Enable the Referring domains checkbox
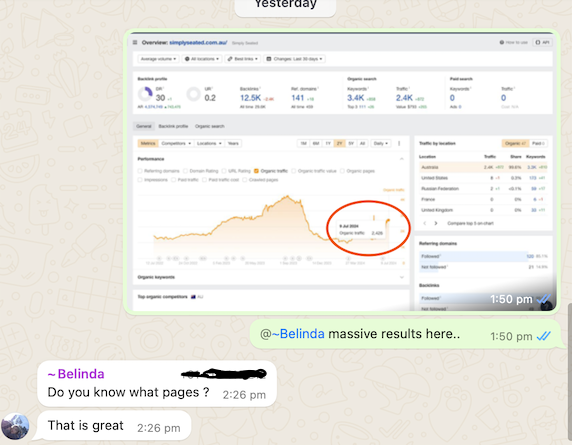This screenshot has width=572, height=445. click(x=140, y=171)
